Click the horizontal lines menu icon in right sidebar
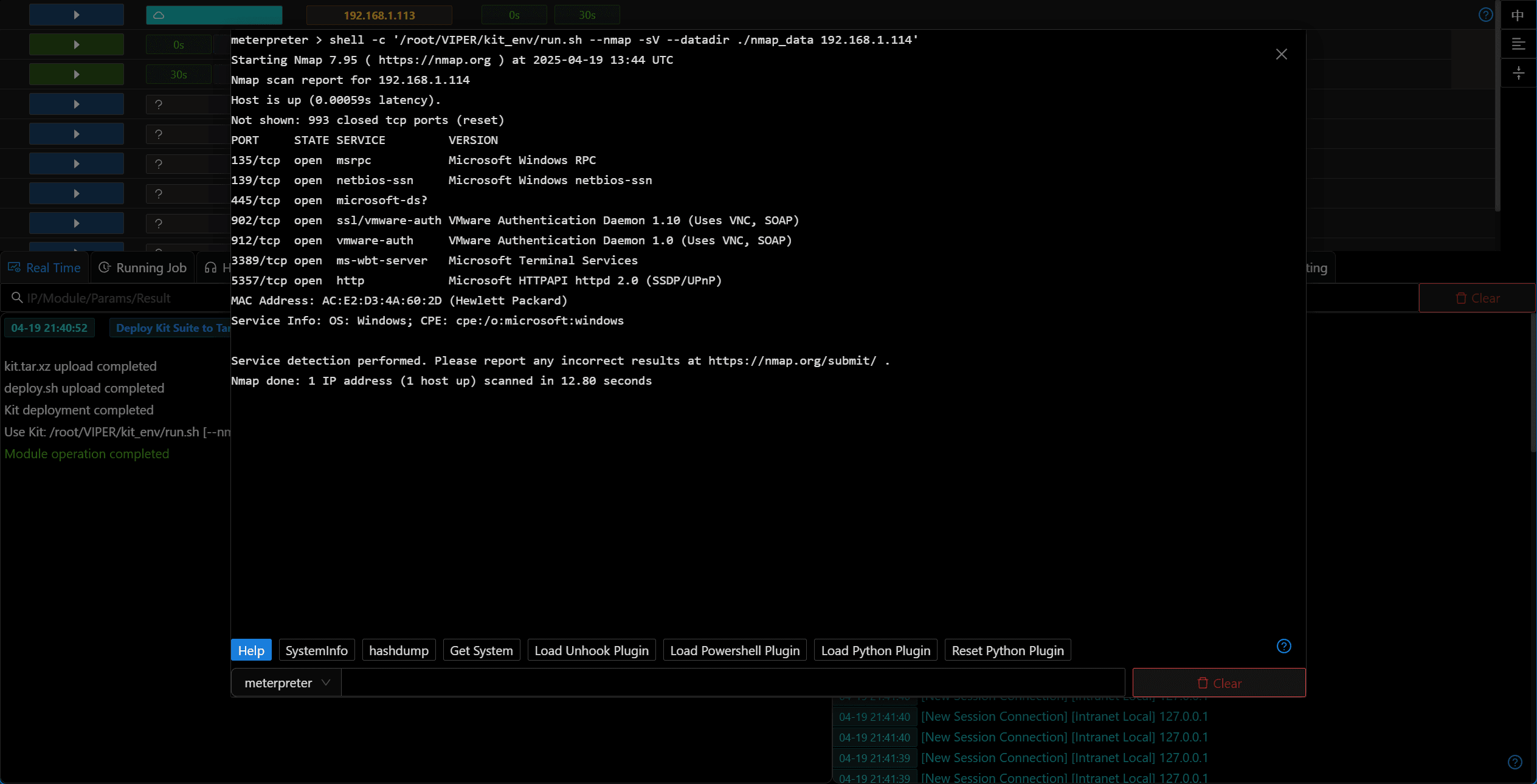The image size is (1537, 784). click(x=1518, y=44)
